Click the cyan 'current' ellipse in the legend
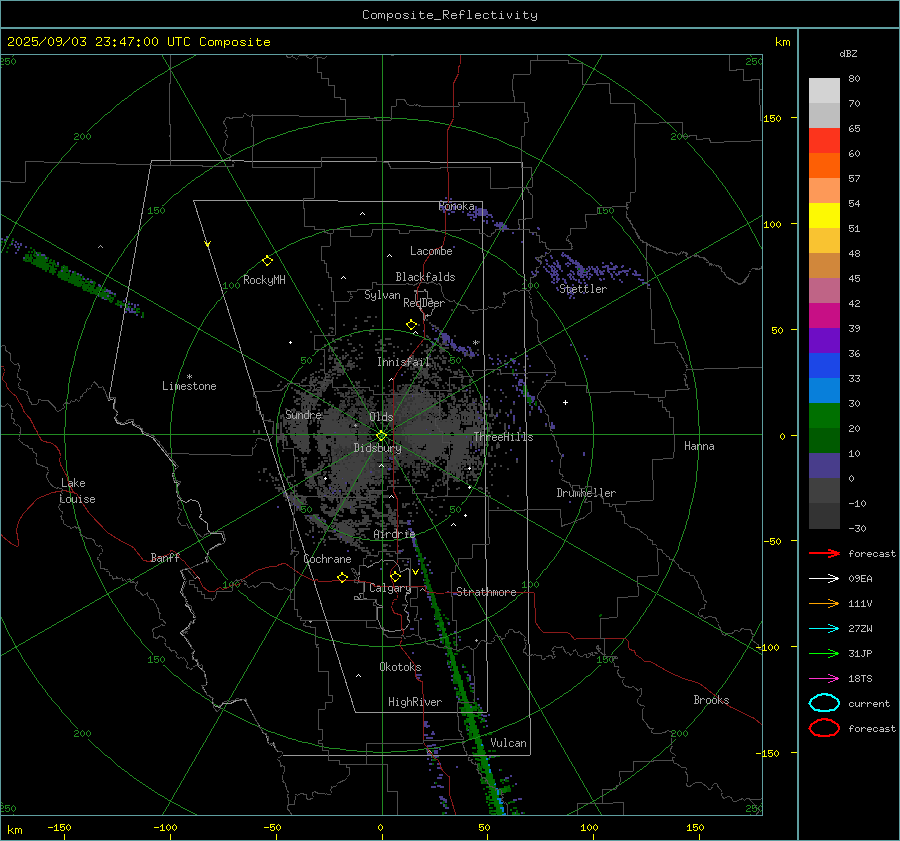This screenshot has width=900, height=841. (x=824, y=703)
